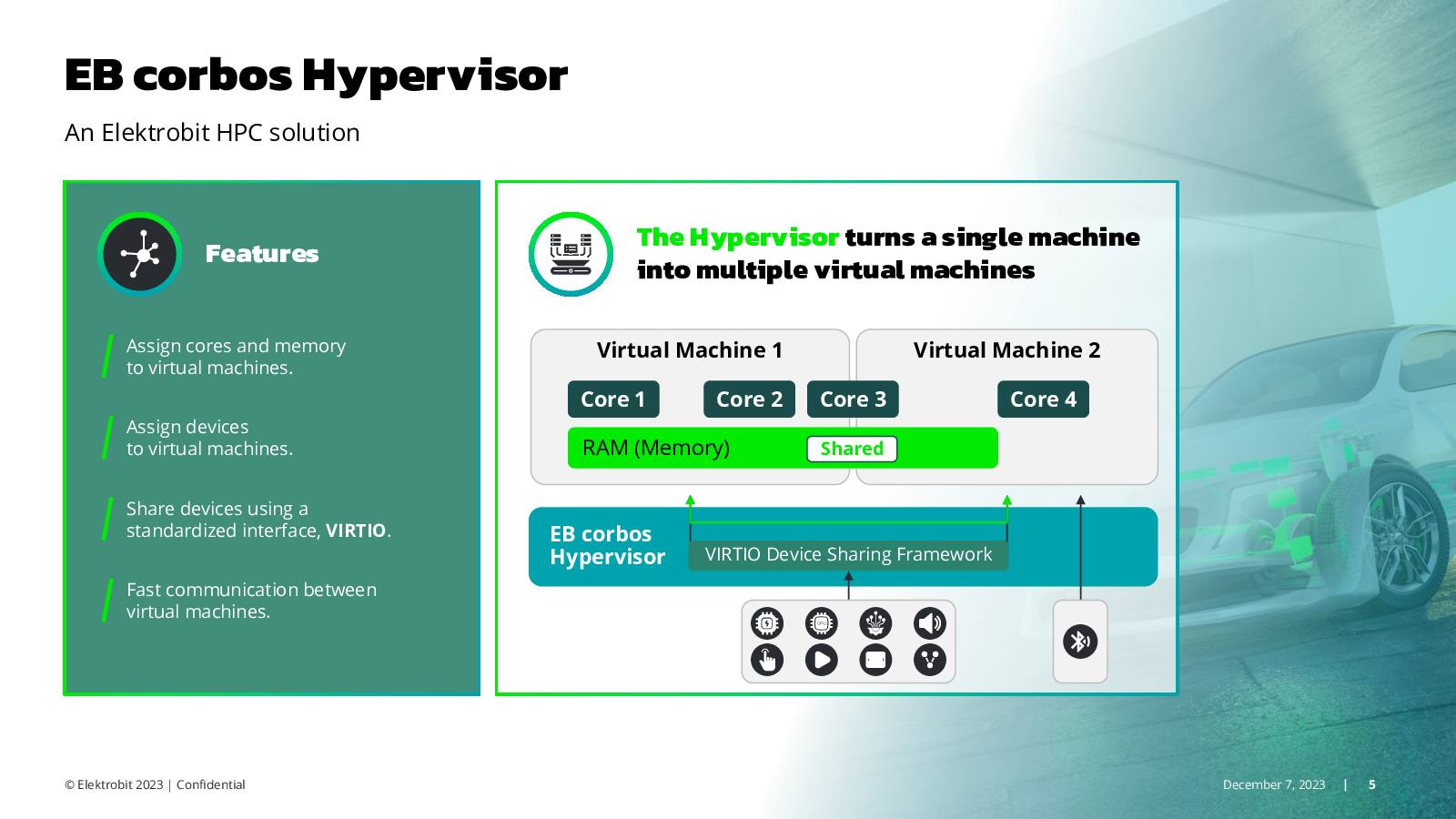Select the play button device icon

click(x=821, y=660)
